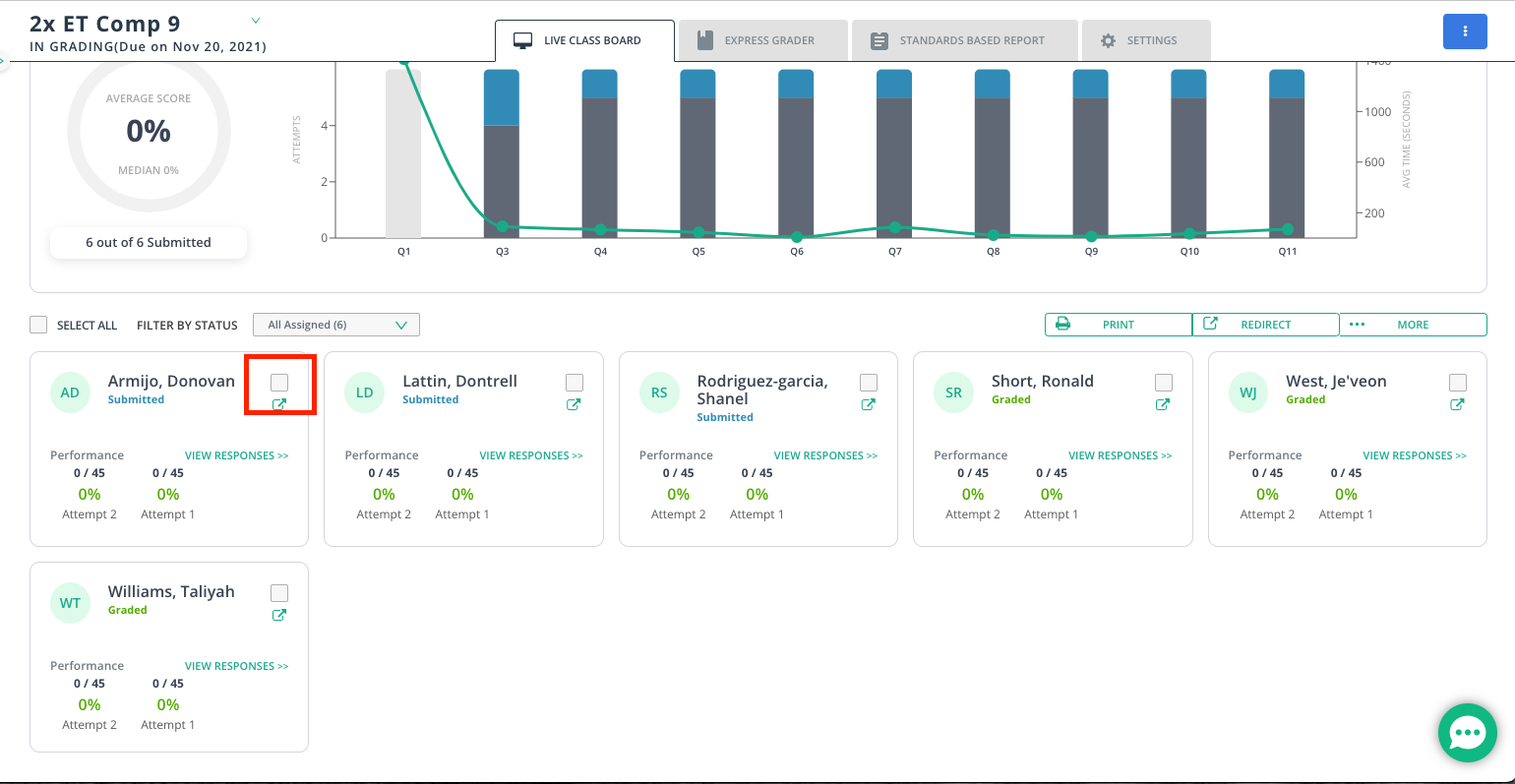Click the 0% average score in the donut
The image size is (1515, 784).
pos(149,131)
